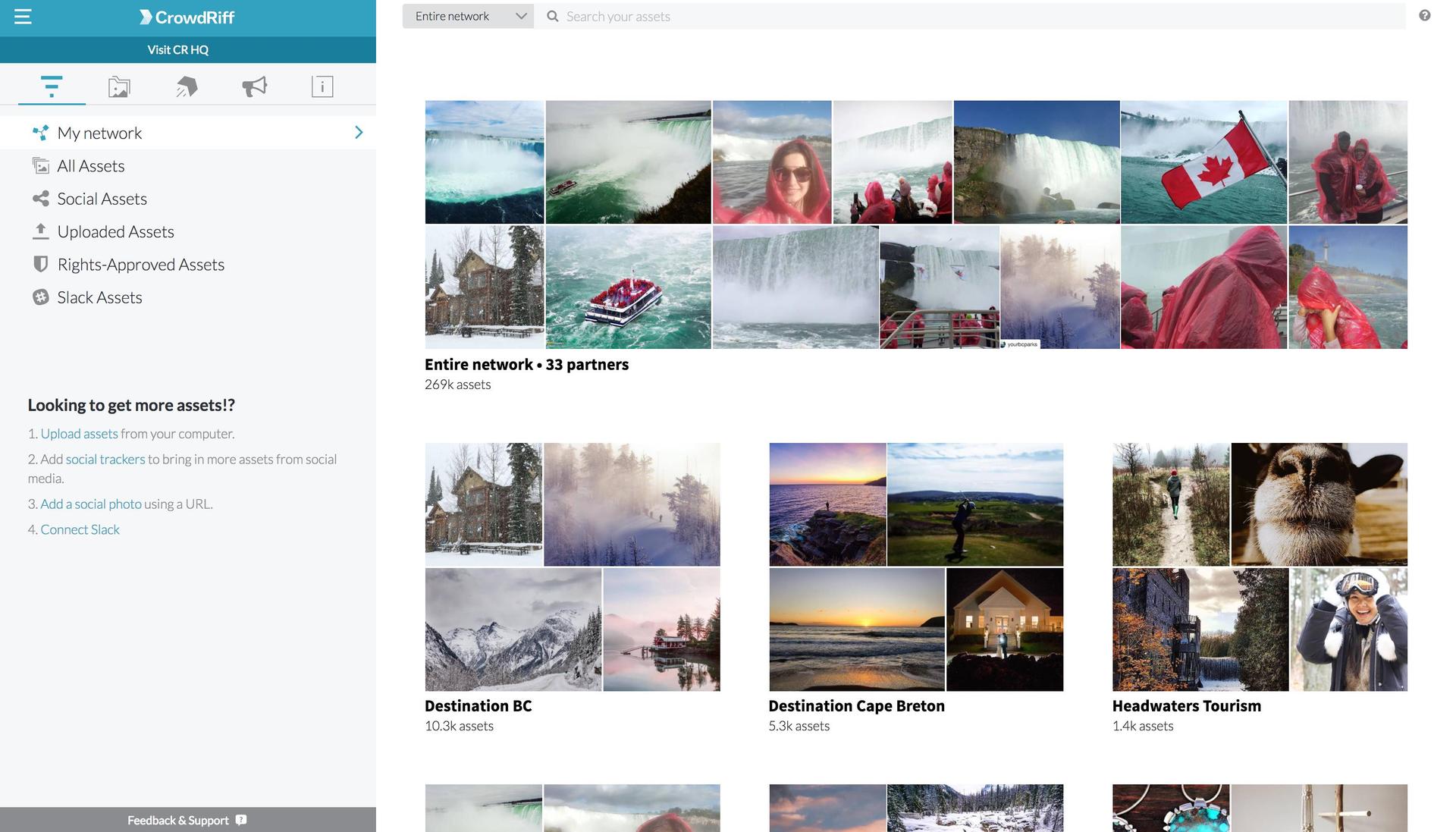Focus the Search your assets field
1456x832 pixels.
point(970,16)
